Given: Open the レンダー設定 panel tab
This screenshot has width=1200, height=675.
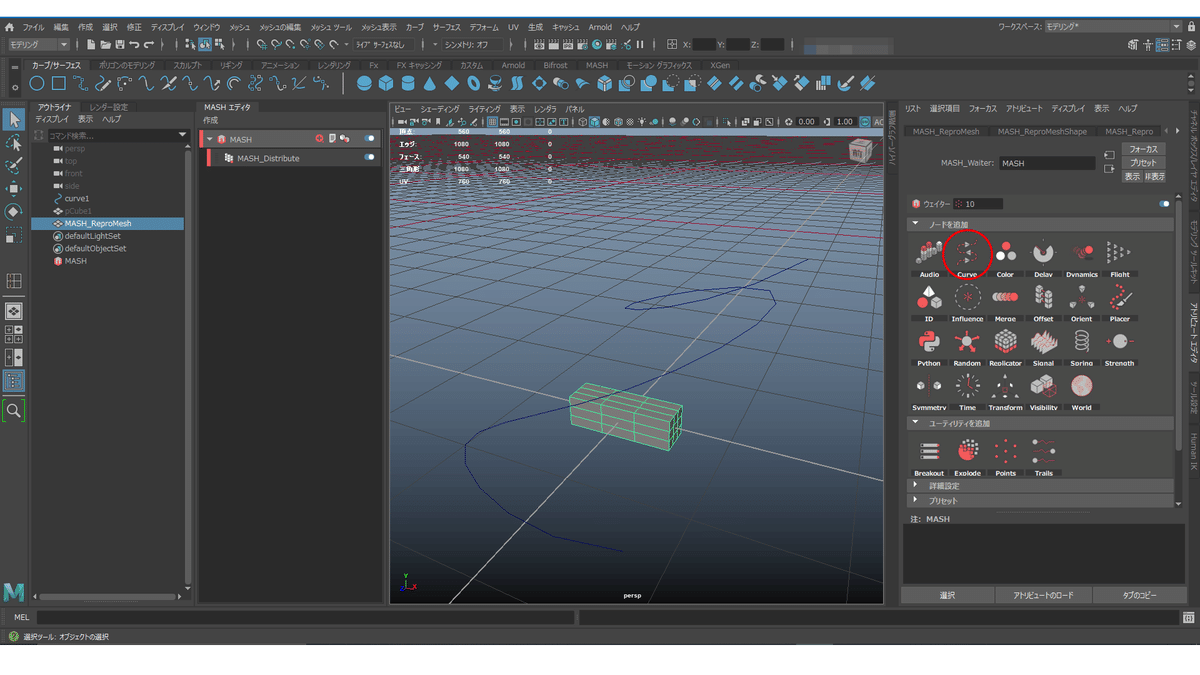Looking at the screenshot, I should (109, 107).
